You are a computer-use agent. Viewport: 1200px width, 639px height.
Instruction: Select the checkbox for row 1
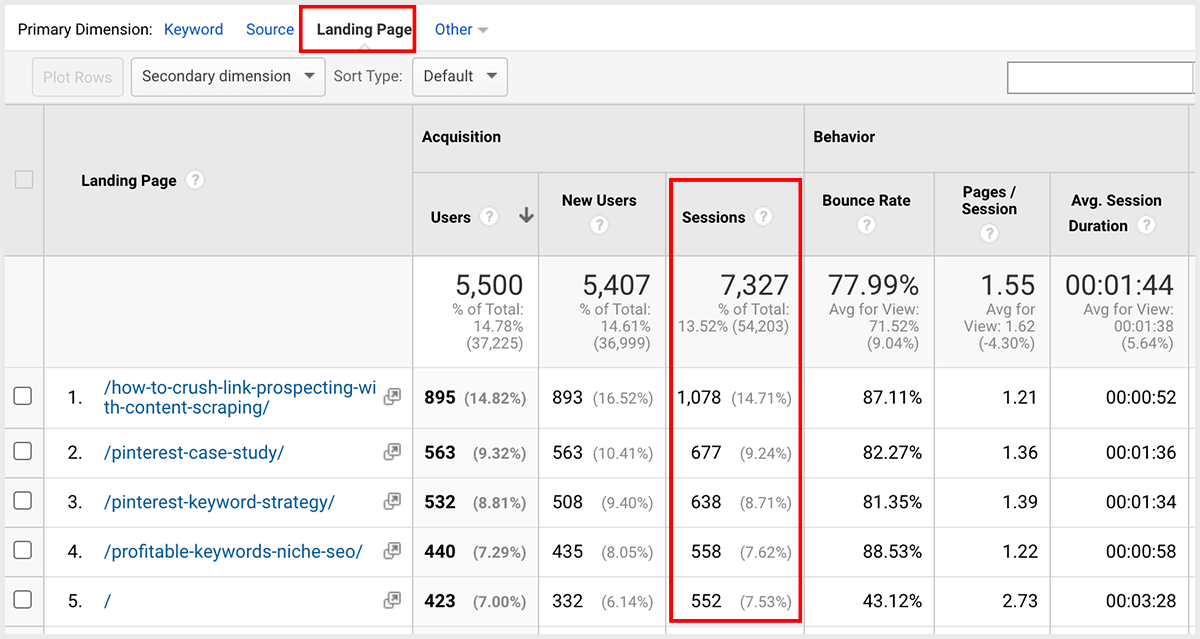pos(23,398)
